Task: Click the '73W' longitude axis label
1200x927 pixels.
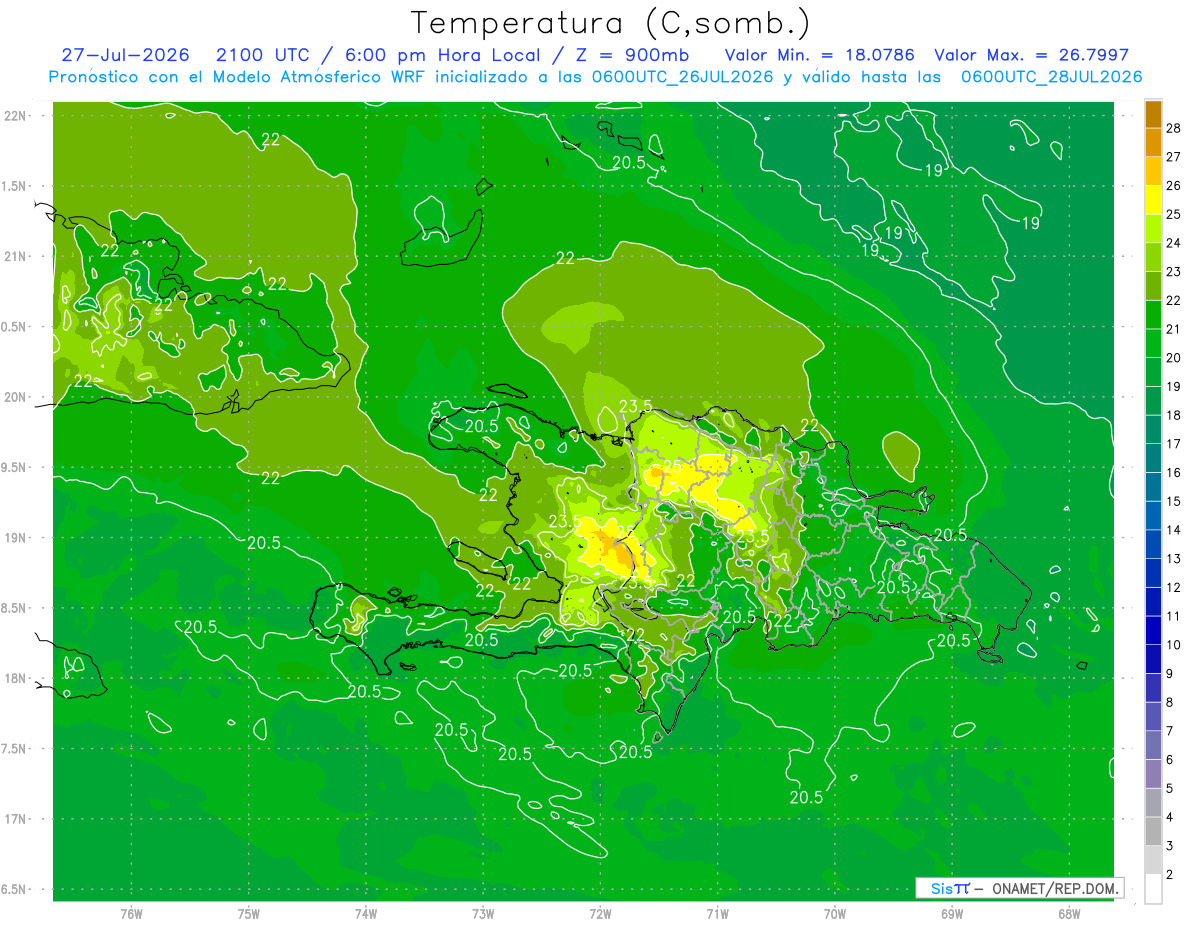Action: click(483, 913)
